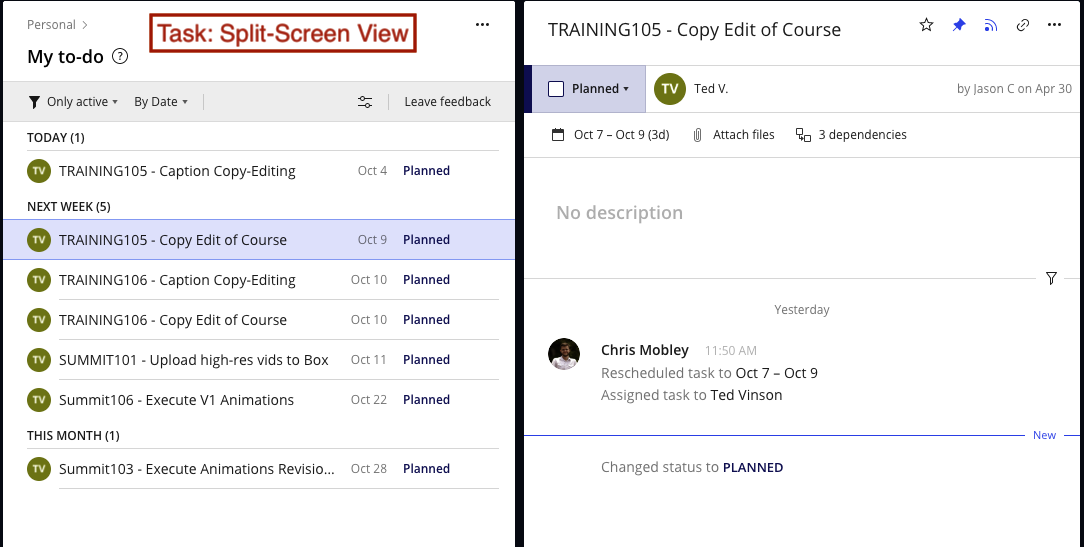Click Planned status on Oct 28 row

[x=427, y=469]
